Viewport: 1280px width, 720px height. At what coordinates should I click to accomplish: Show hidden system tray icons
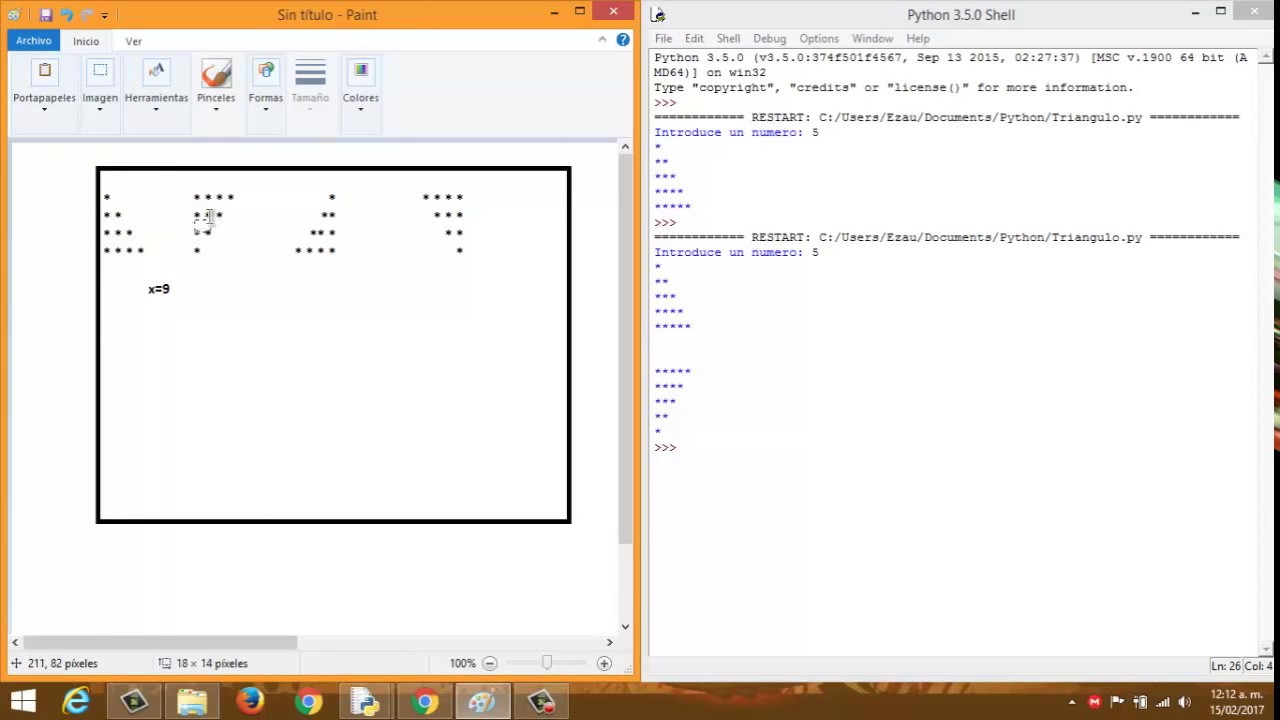(x=1072, y=702)
